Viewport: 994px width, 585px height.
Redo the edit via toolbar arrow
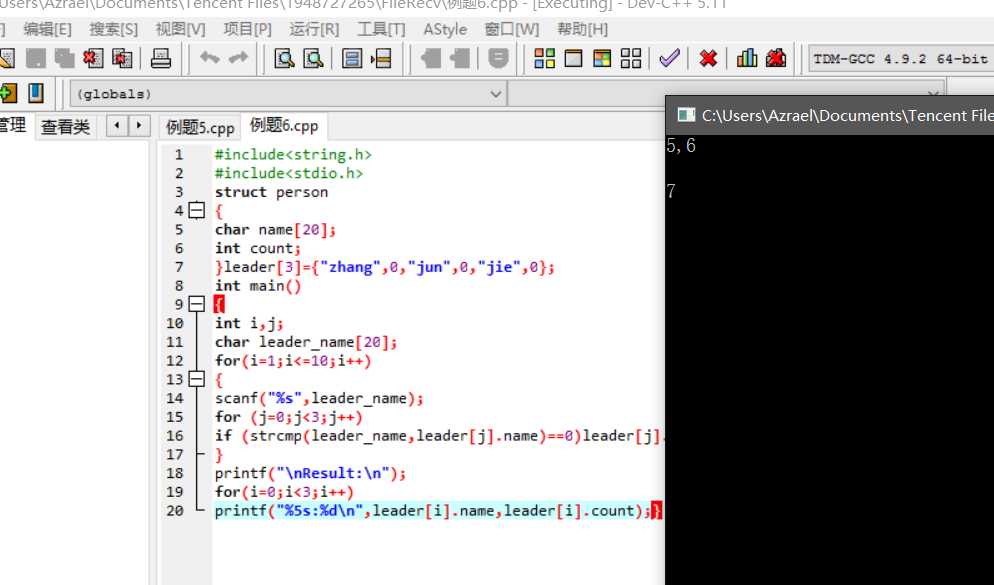pos(238,58)
